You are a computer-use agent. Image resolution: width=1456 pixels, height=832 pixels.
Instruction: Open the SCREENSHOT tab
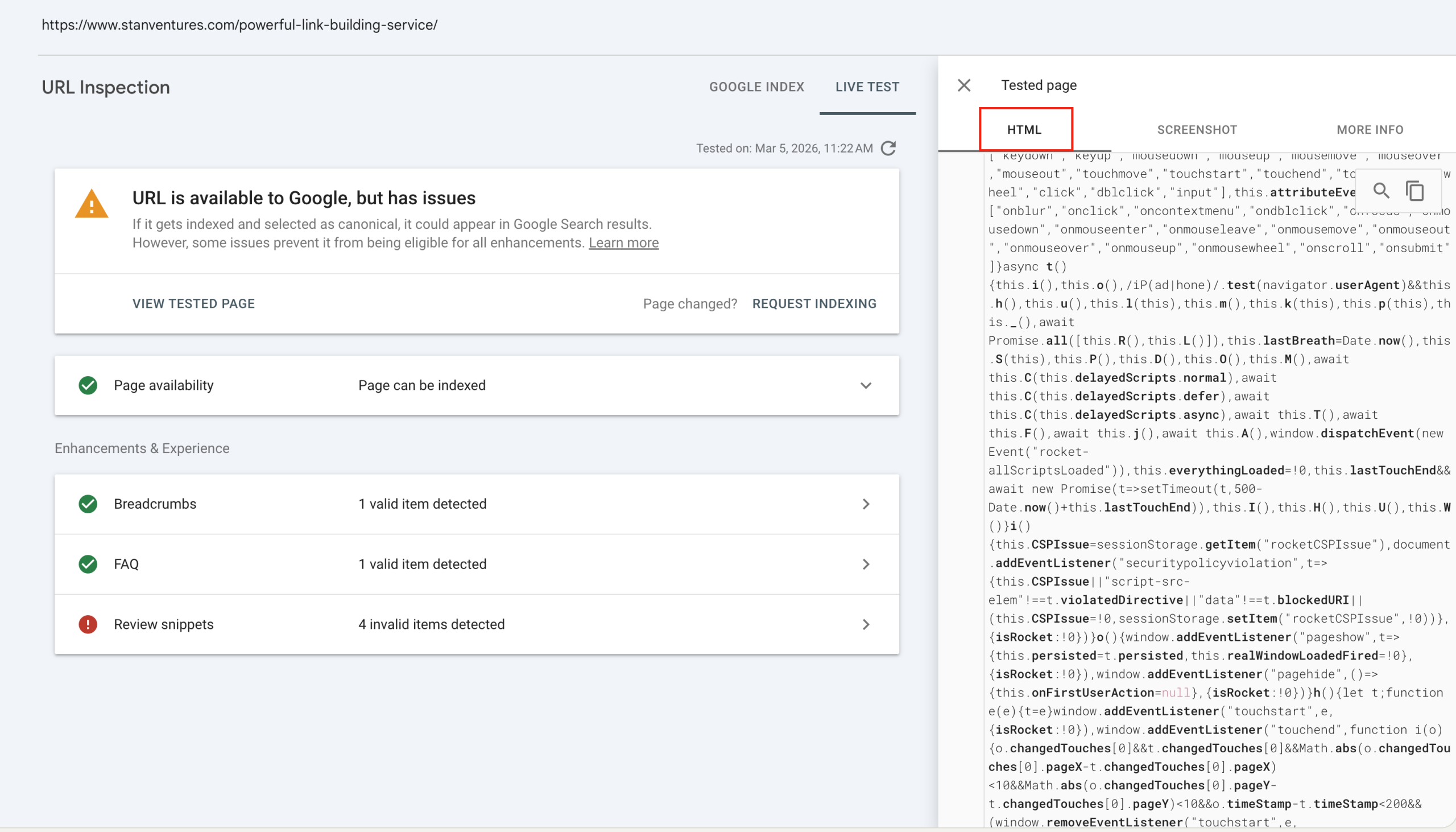1197,130
